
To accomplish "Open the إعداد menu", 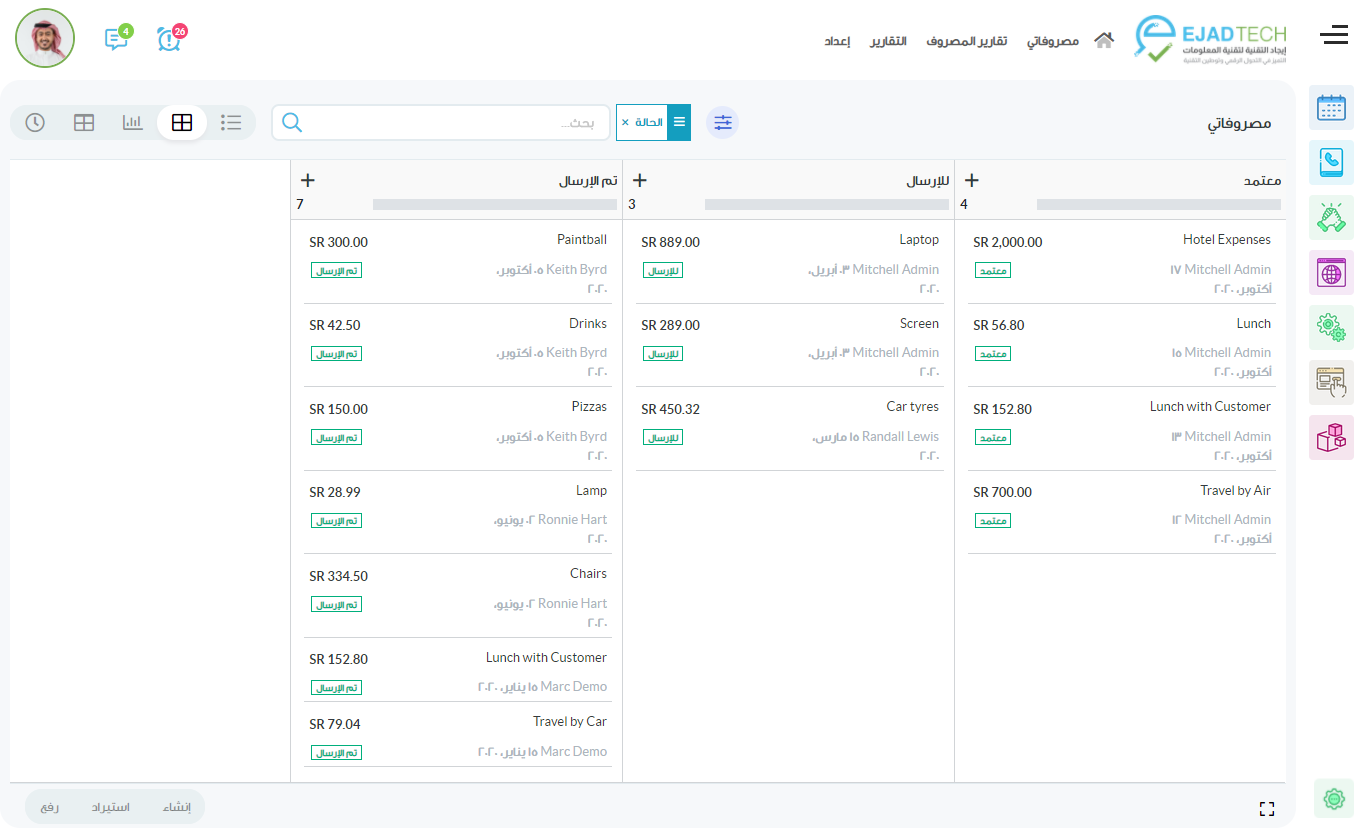I will pyautogui.click(x=837, y=41).
